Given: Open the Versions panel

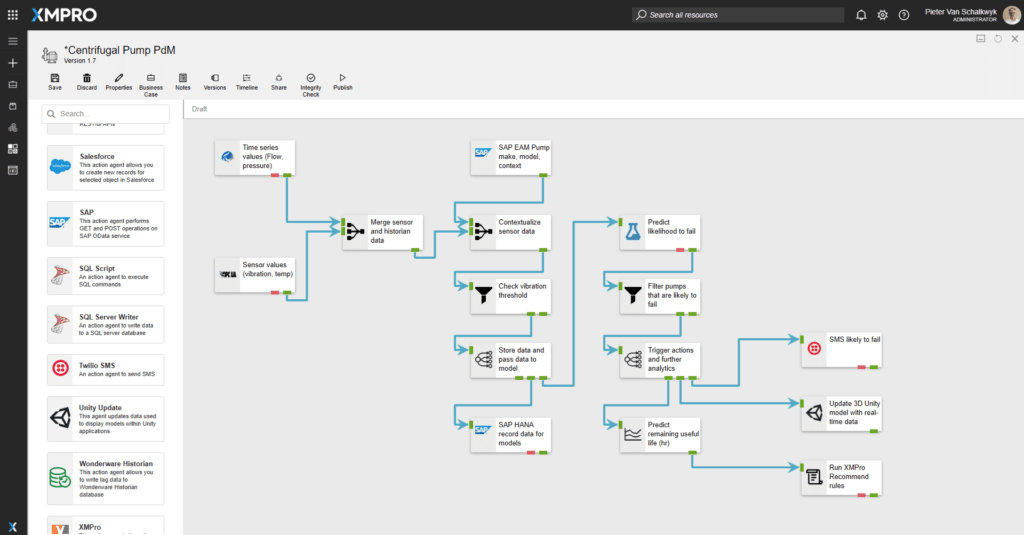Looking at the screenshot, I should [x=214, y=78].
